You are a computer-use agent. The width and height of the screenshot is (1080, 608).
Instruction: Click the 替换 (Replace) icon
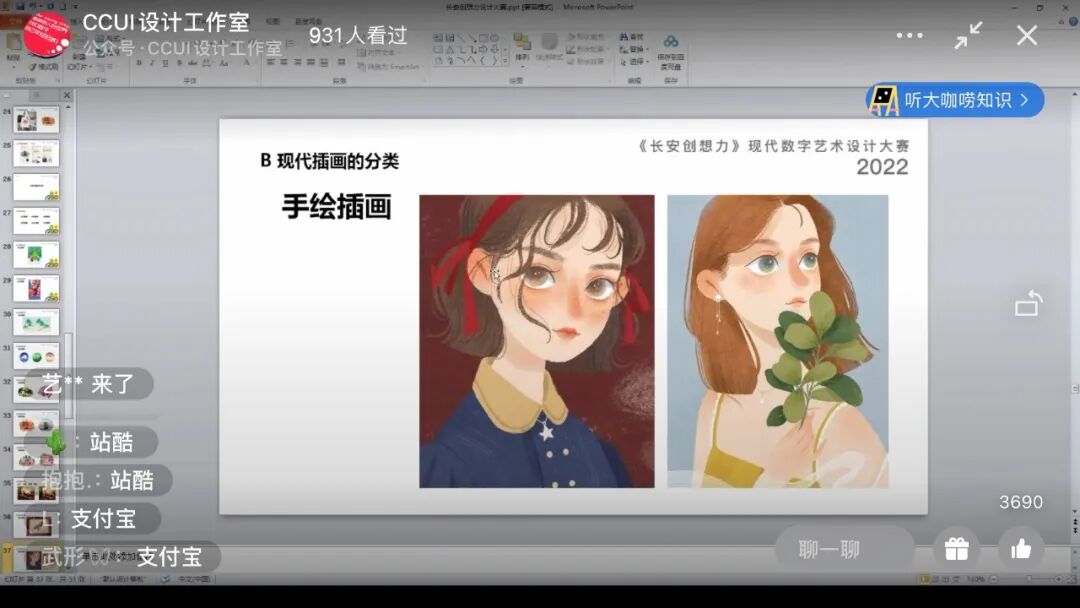(632, 49)
